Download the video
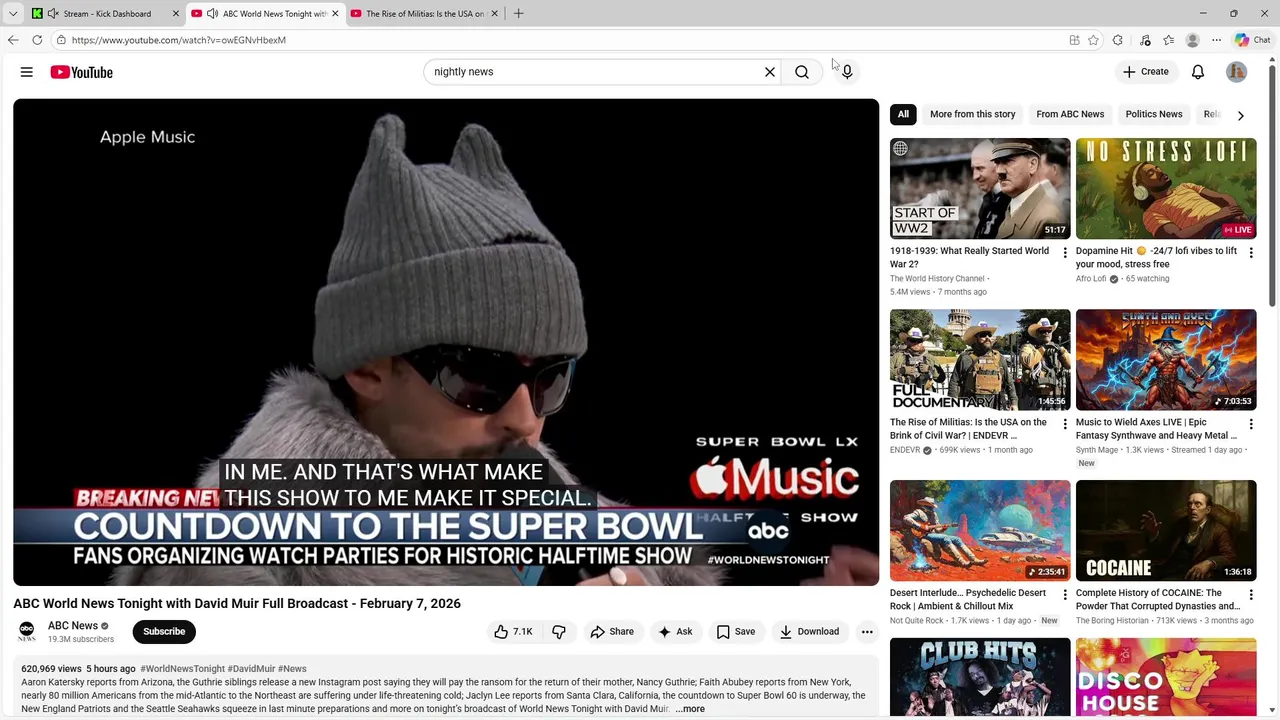 pyautogui.click(x=809, y=632)
